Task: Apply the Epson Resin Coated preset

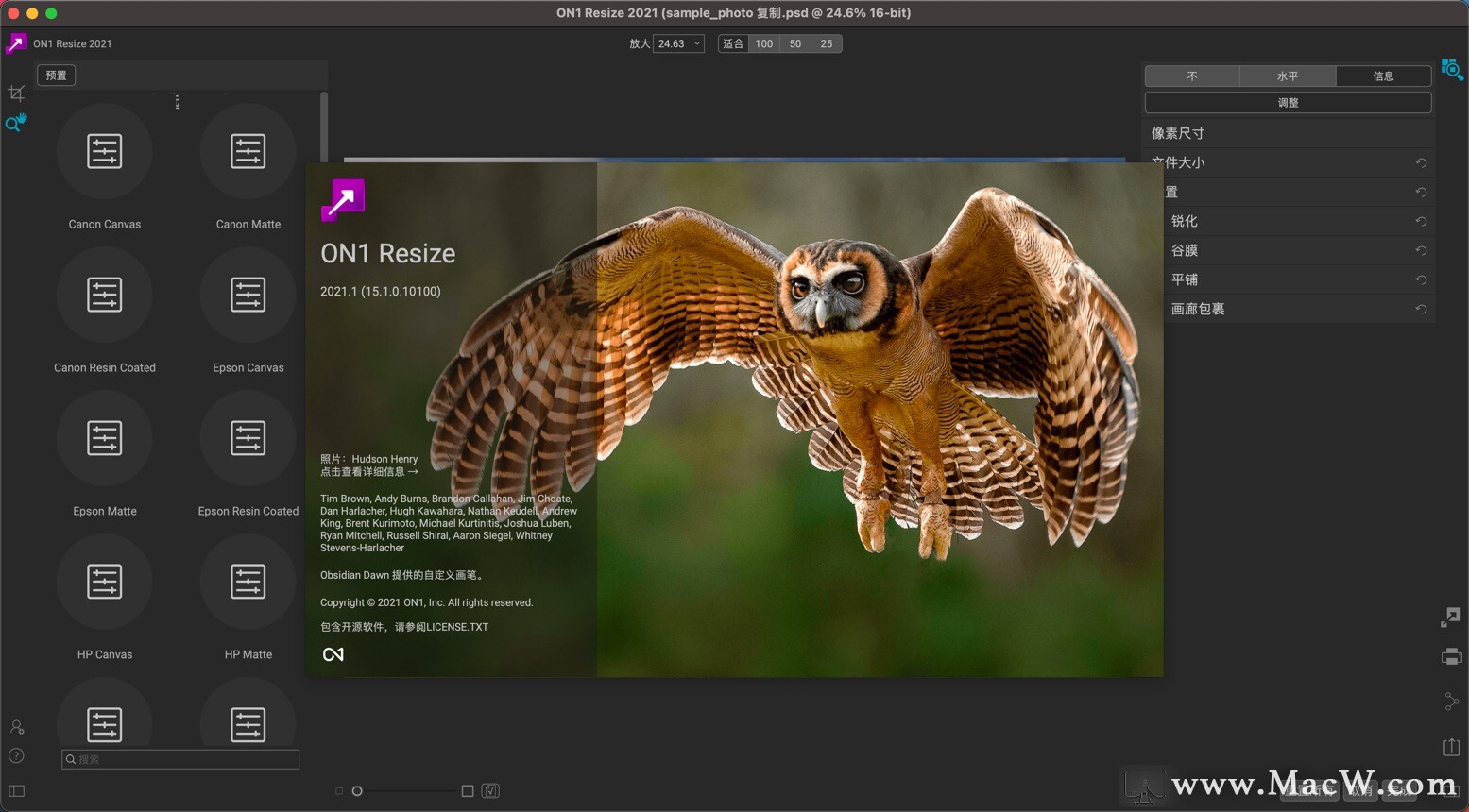Action: coord(248,438)
